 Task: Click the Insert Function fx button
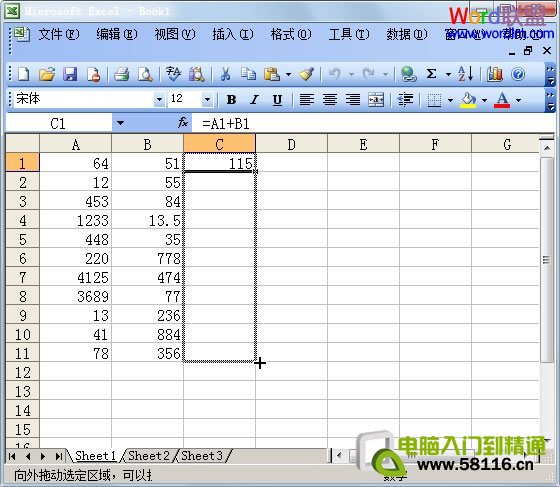pos(183,123)
